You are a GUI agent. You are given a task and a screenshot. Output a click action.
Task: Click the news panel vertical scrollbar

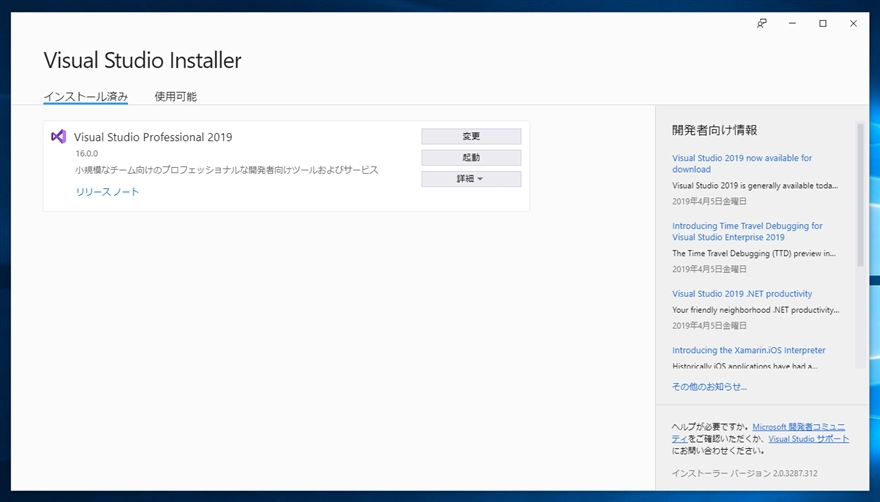860,194
